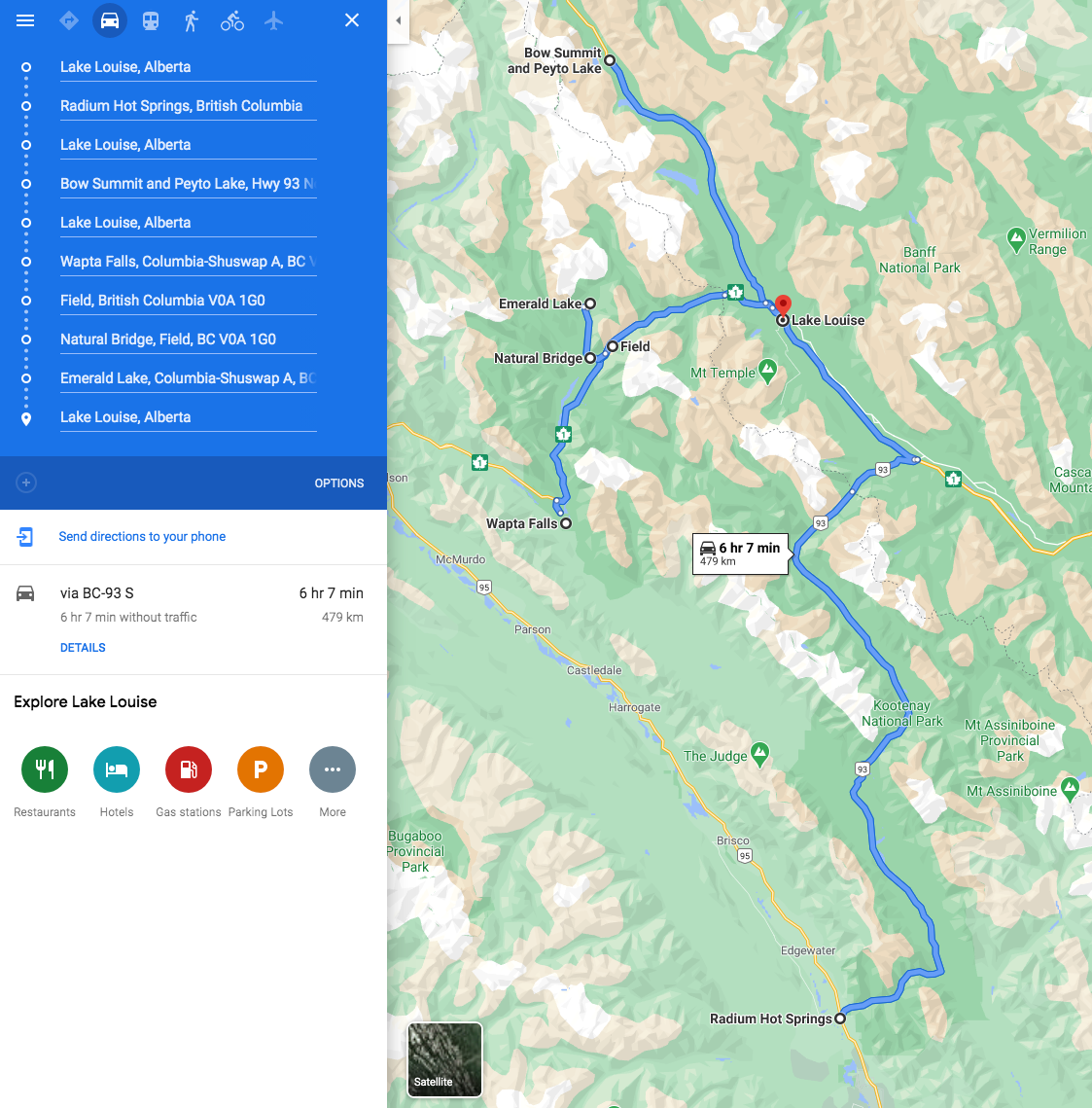Search nearby Restaurants
This screenshot has height=1108, width=1092.
[45, 781]
